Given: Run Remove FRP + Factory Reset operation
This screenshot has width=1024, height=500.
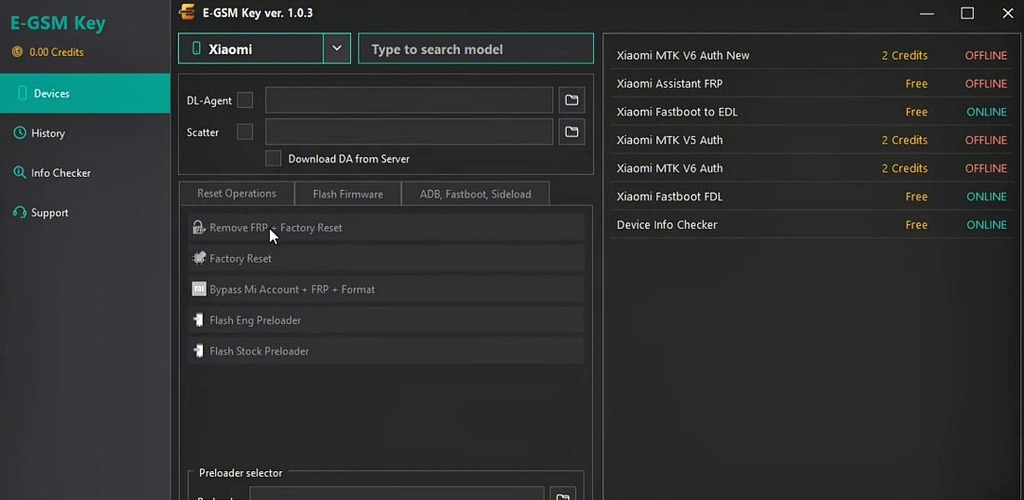Looking at the screenshot, I should tap(386, 228).
